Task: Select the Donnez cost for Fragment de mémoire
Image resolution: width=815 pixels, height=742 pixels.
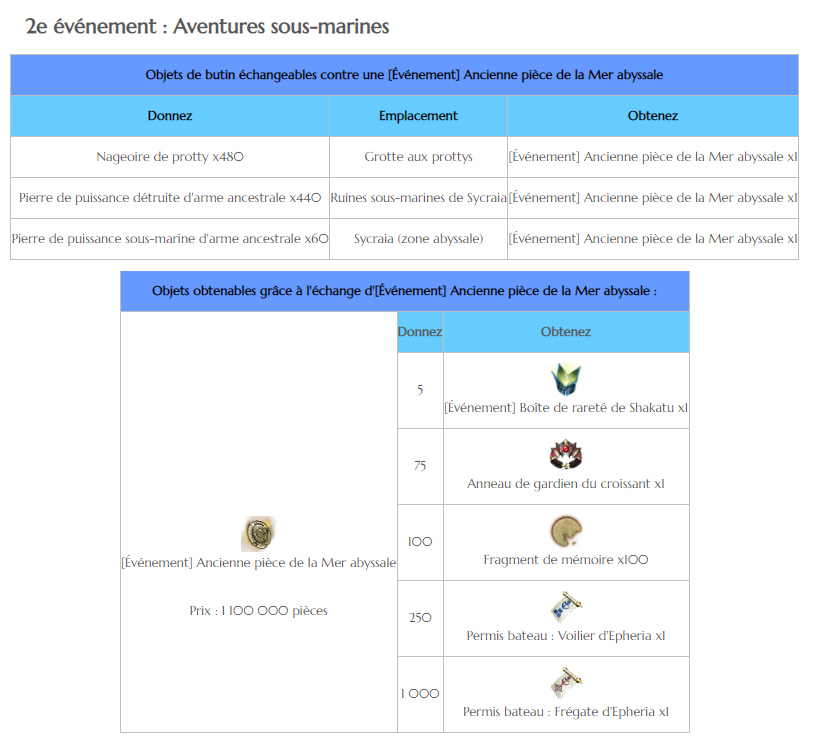Action: point(420,542)
